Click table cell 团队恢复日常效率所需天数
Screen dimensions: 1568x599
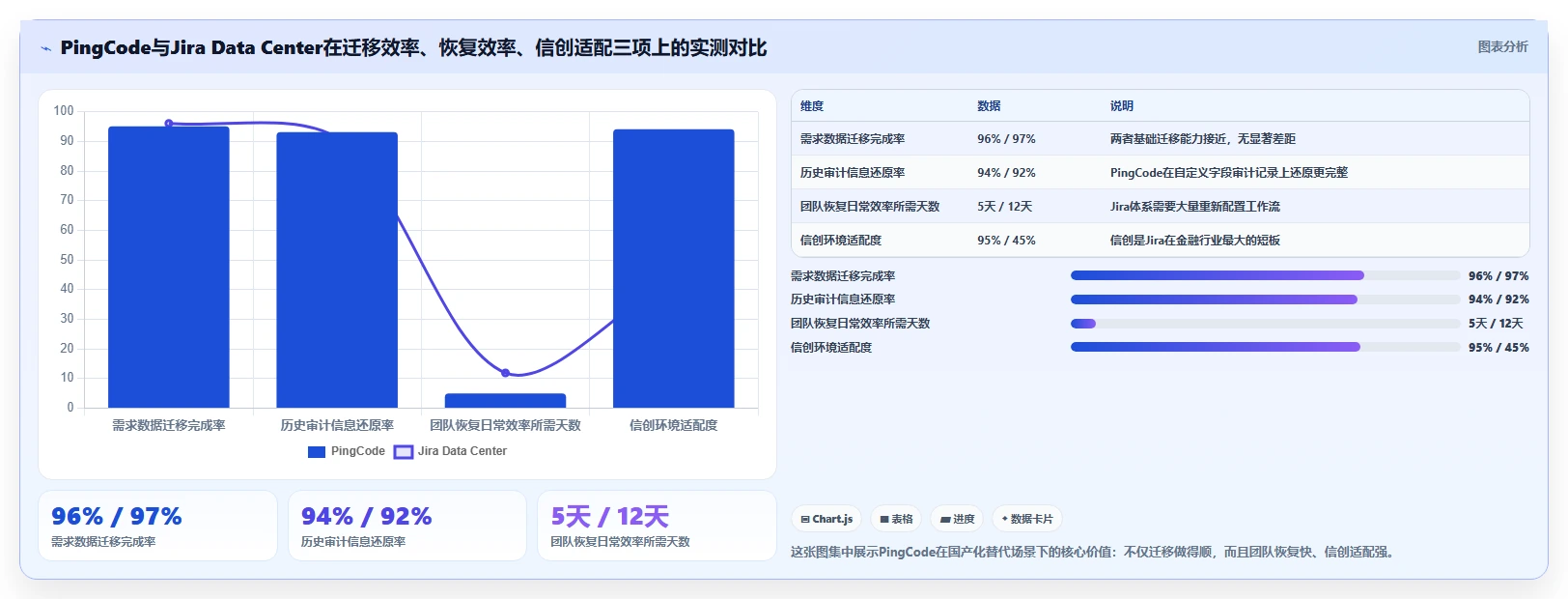[x=870, y=207]
